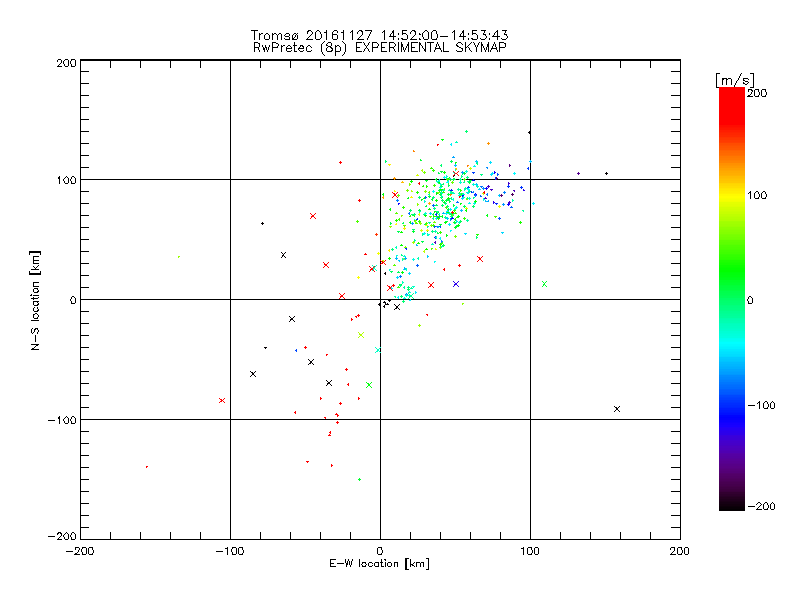This screenshot has height=600, width=800.
Task: Click the colorbar tick label "0"
Action: 750,300
